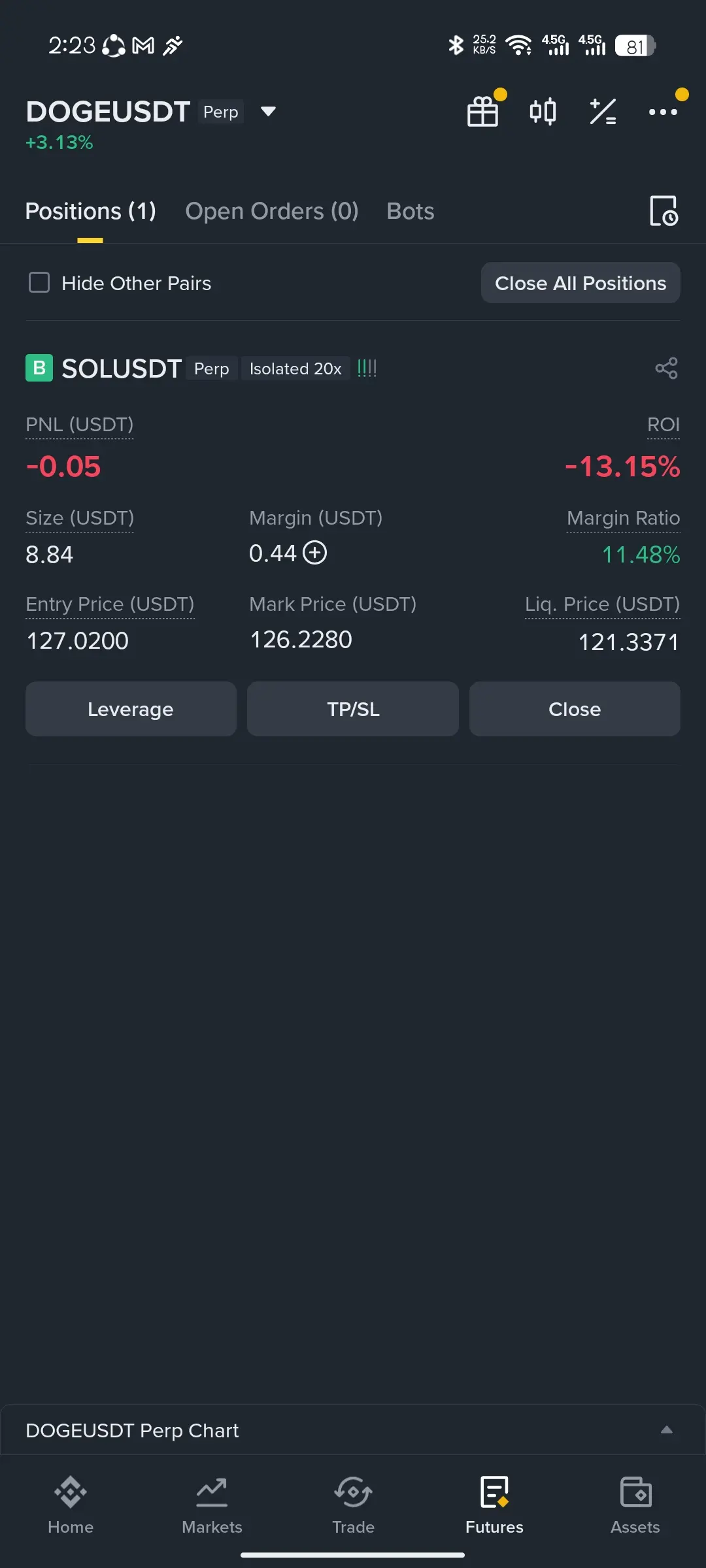Viewport: 706px width, 1568px height.
Task: Open the DOGEUSDT pair selector dropdown
Action: [268, 112]
